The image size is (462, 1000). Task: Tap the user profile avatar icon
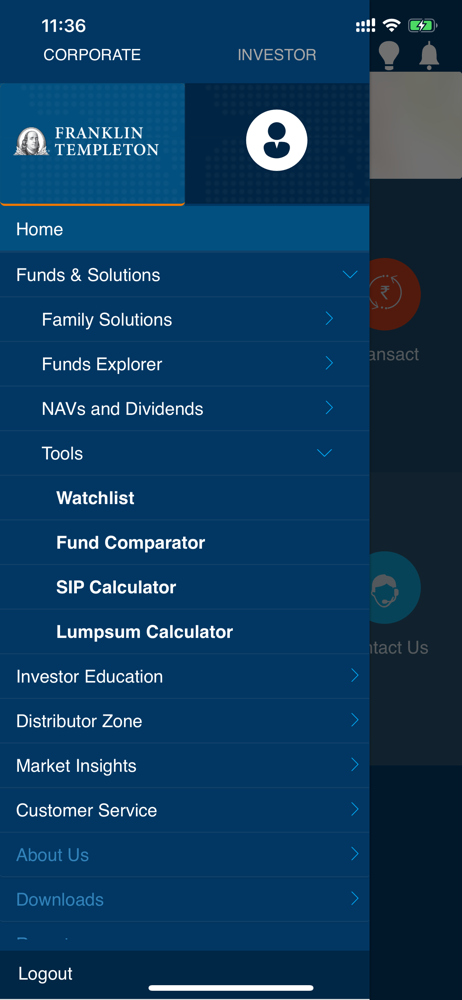click(276, 140)
